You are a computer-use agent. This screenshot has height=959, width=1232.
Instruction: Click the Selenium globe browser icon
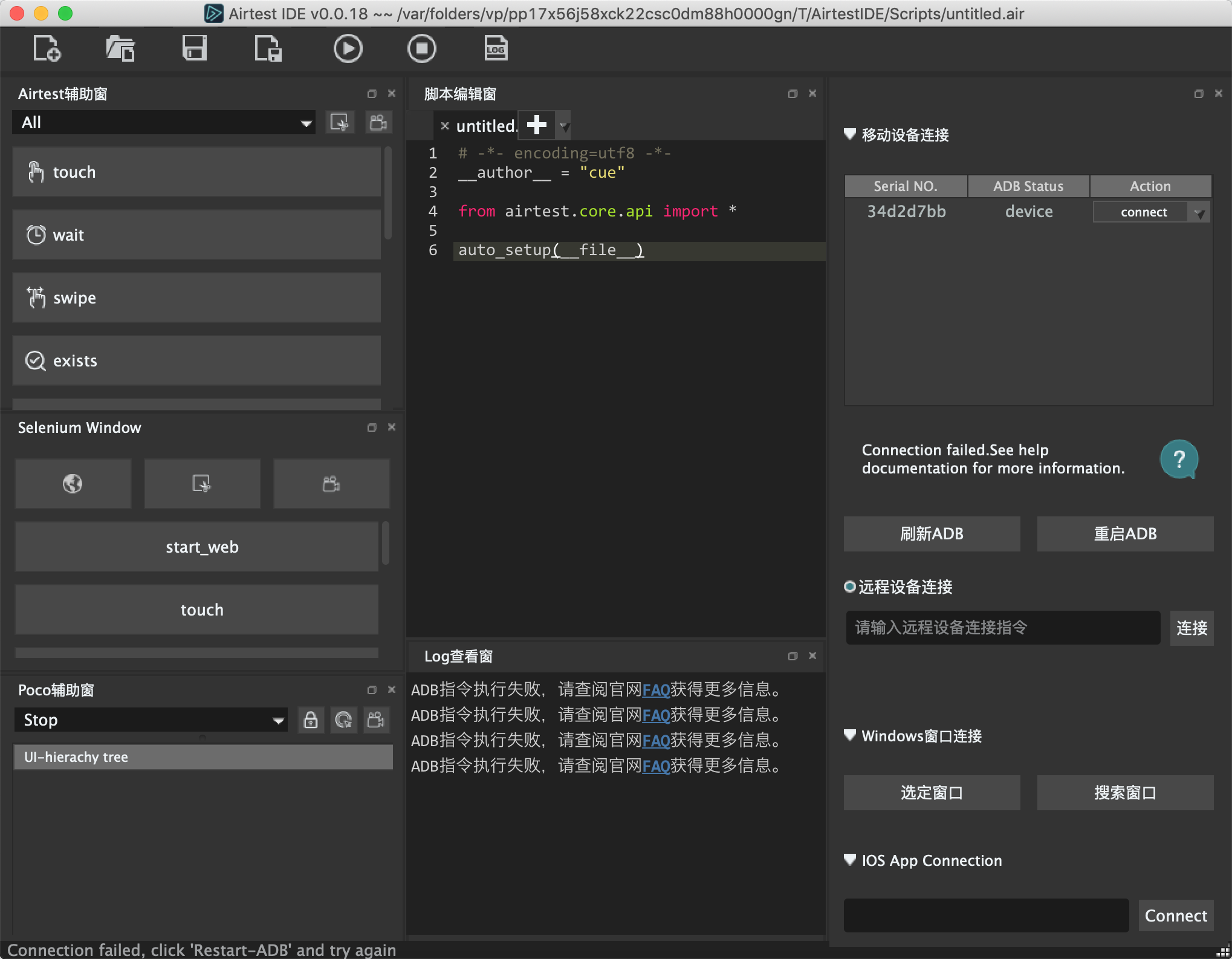pos(73,484)
